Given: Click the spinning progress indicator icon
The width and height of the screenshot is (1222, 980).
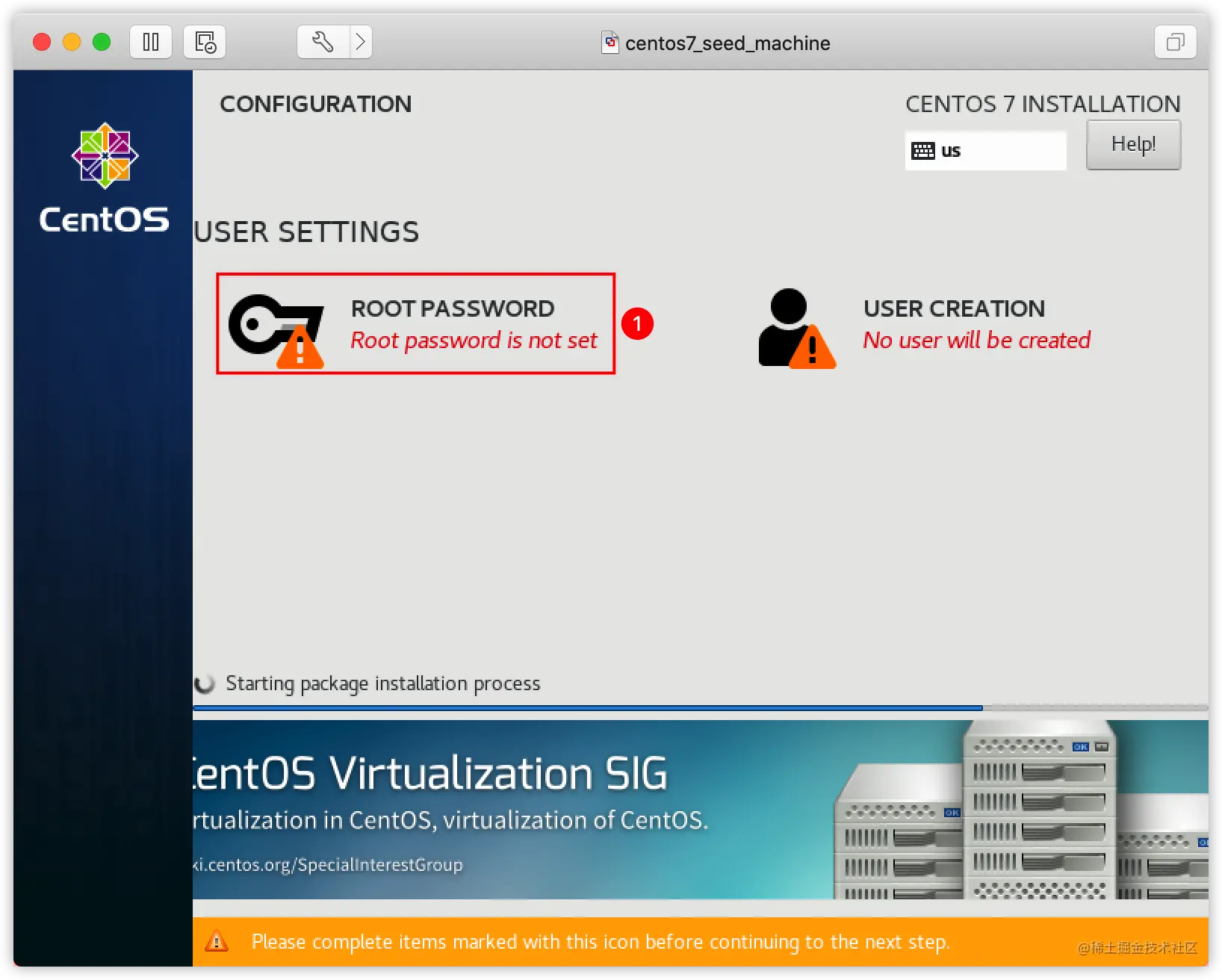Looking at the screenshot, I should click(204, 683).
